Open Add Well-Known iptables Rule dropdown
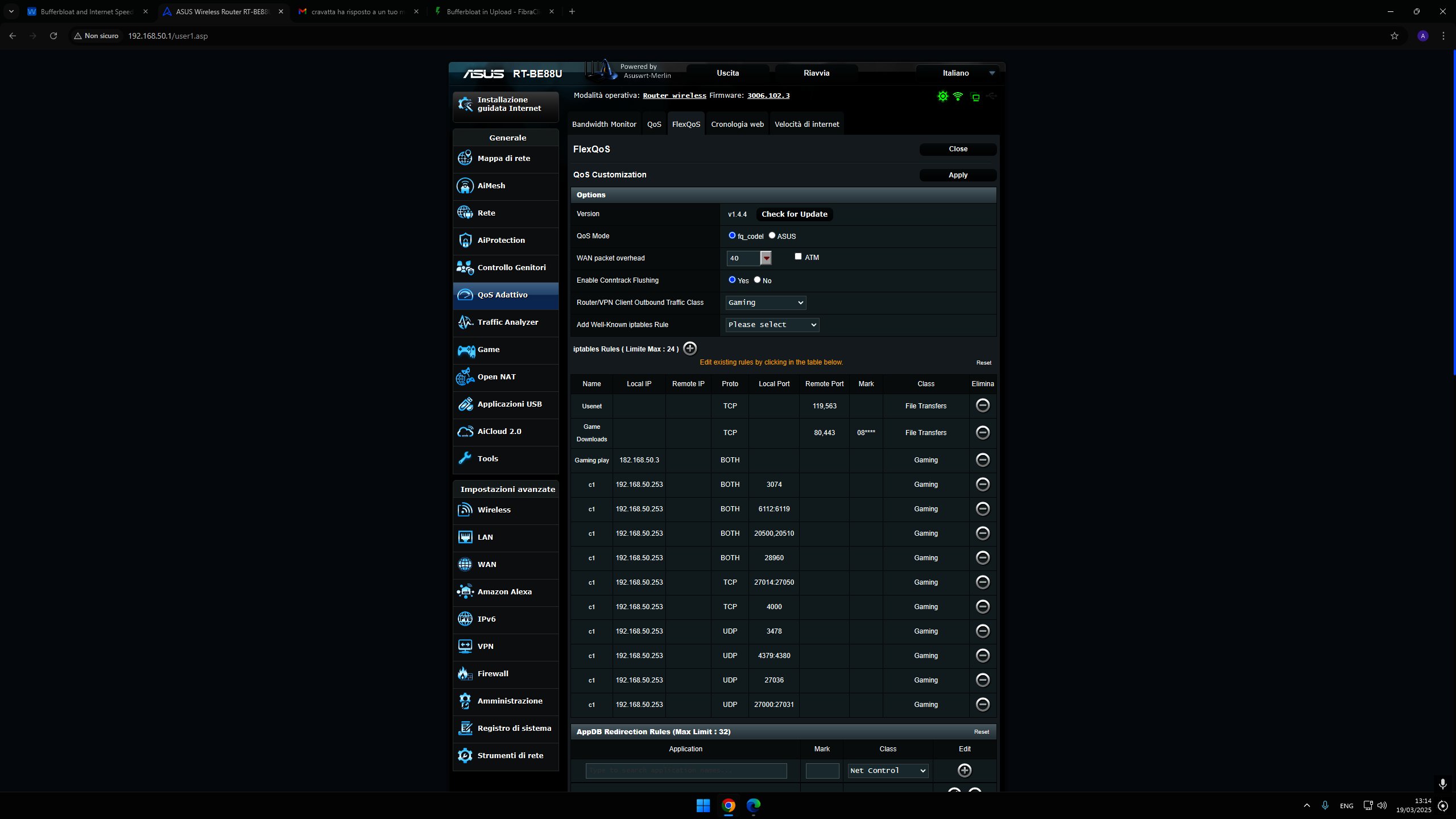 772,325
